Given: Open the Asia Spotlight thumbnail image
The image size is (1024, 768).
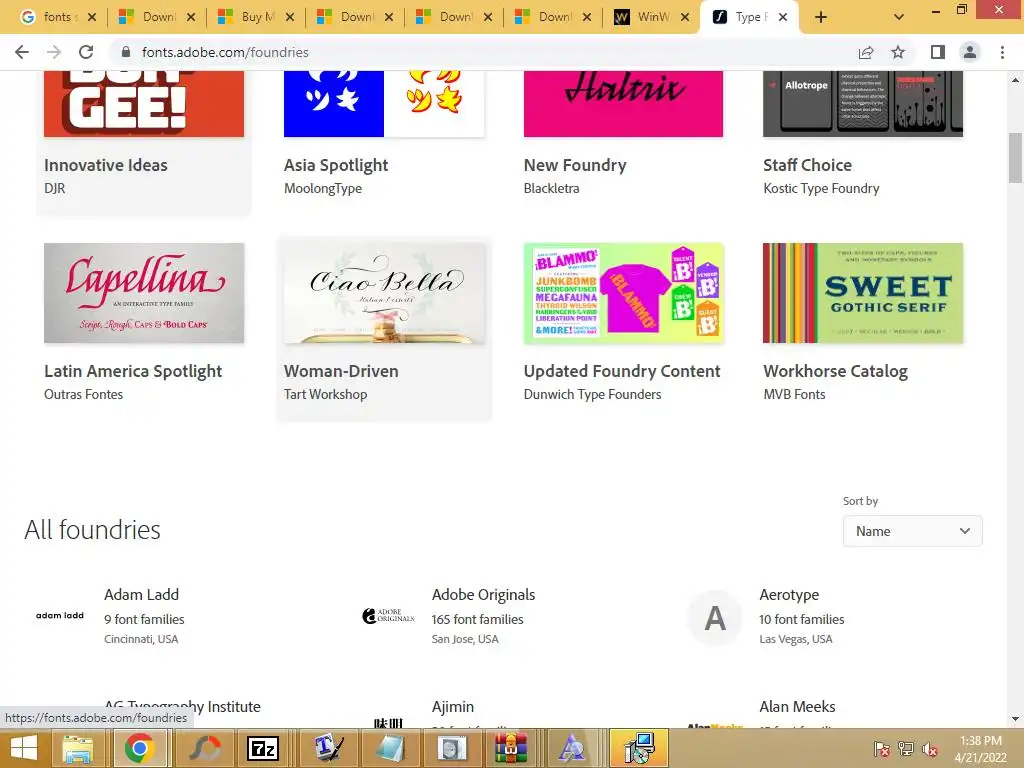Looking at the screenshot, I should 384,104.
